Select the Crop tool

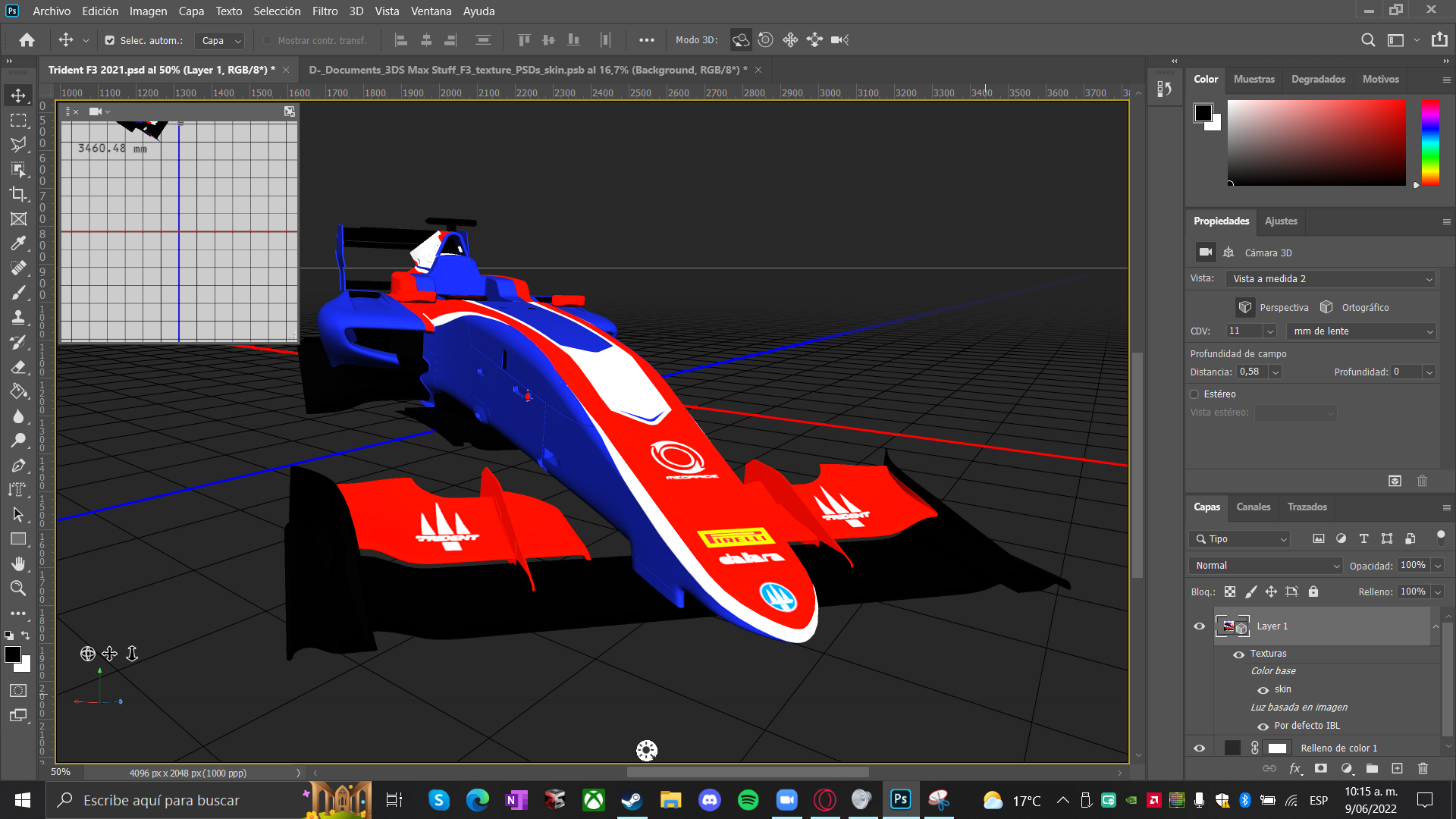tap(18, 194)
